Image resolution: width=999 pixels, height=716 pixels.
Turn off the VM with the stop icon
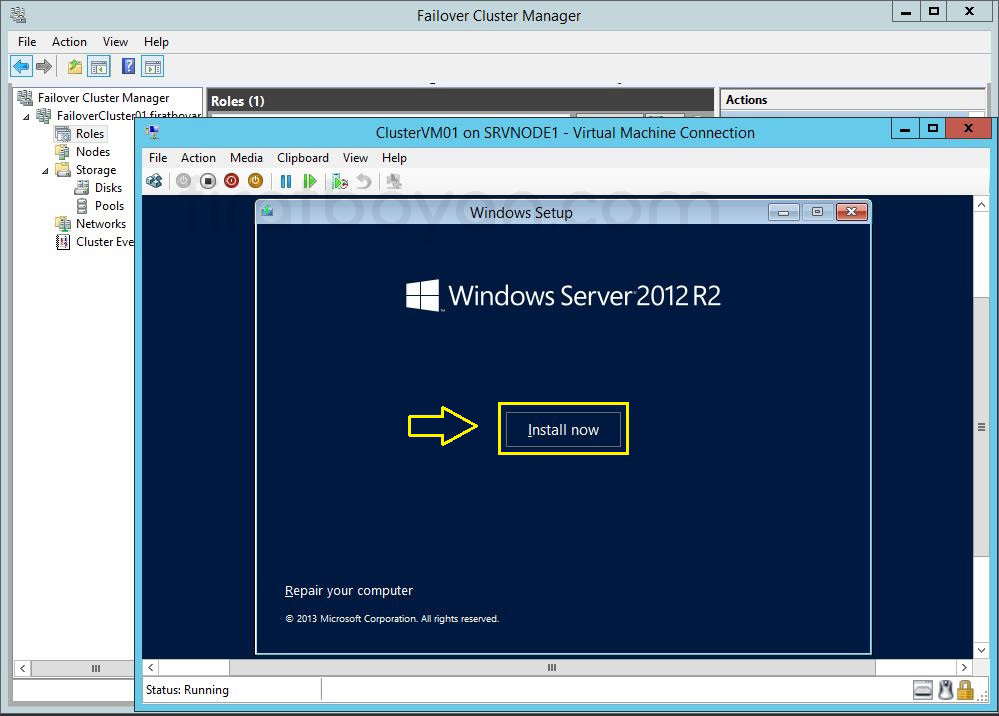pyautogui.click(x=208, y=182)
